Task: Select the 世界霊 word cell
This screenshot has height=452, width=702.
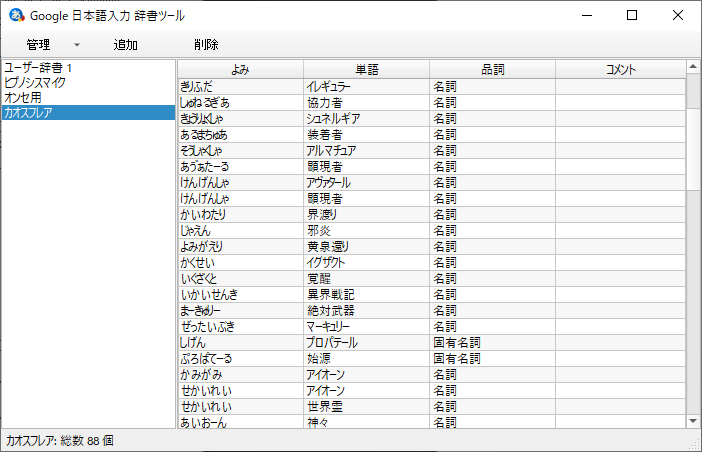Action: tap(366, 407)
